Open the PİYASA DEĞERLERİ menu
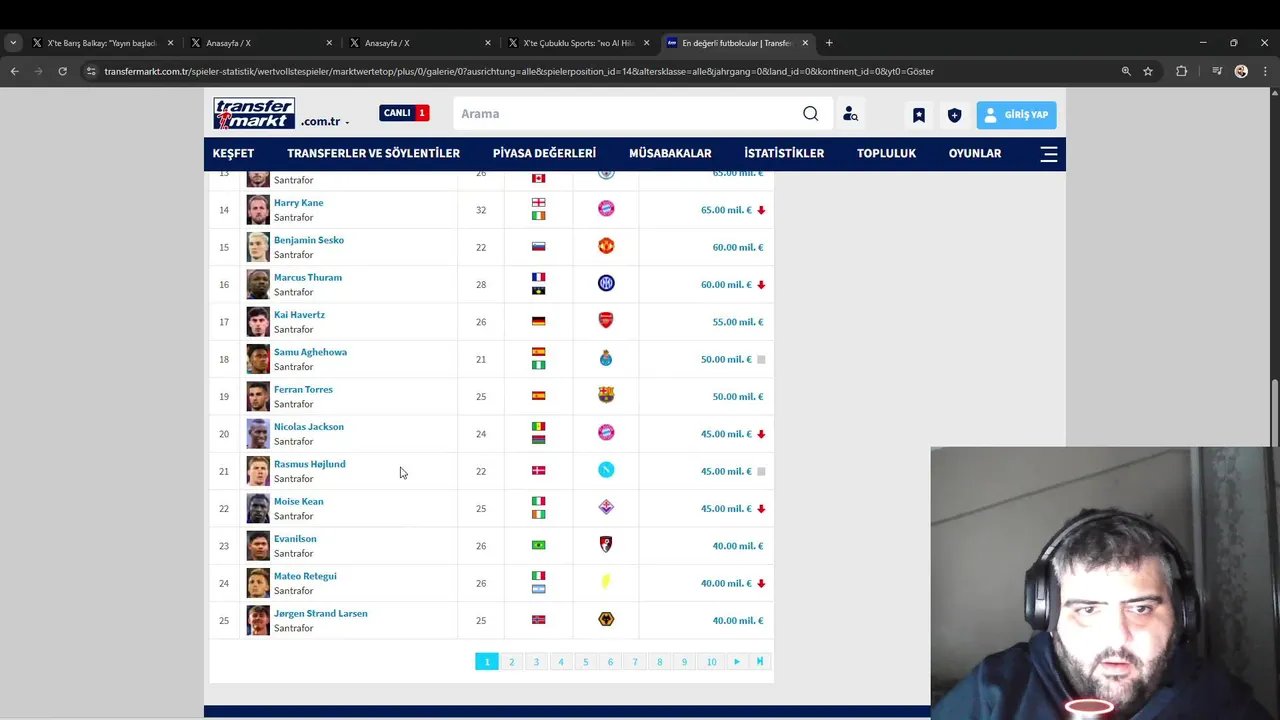This screenshot has width=1280, height=720. [x=544, y=153]
